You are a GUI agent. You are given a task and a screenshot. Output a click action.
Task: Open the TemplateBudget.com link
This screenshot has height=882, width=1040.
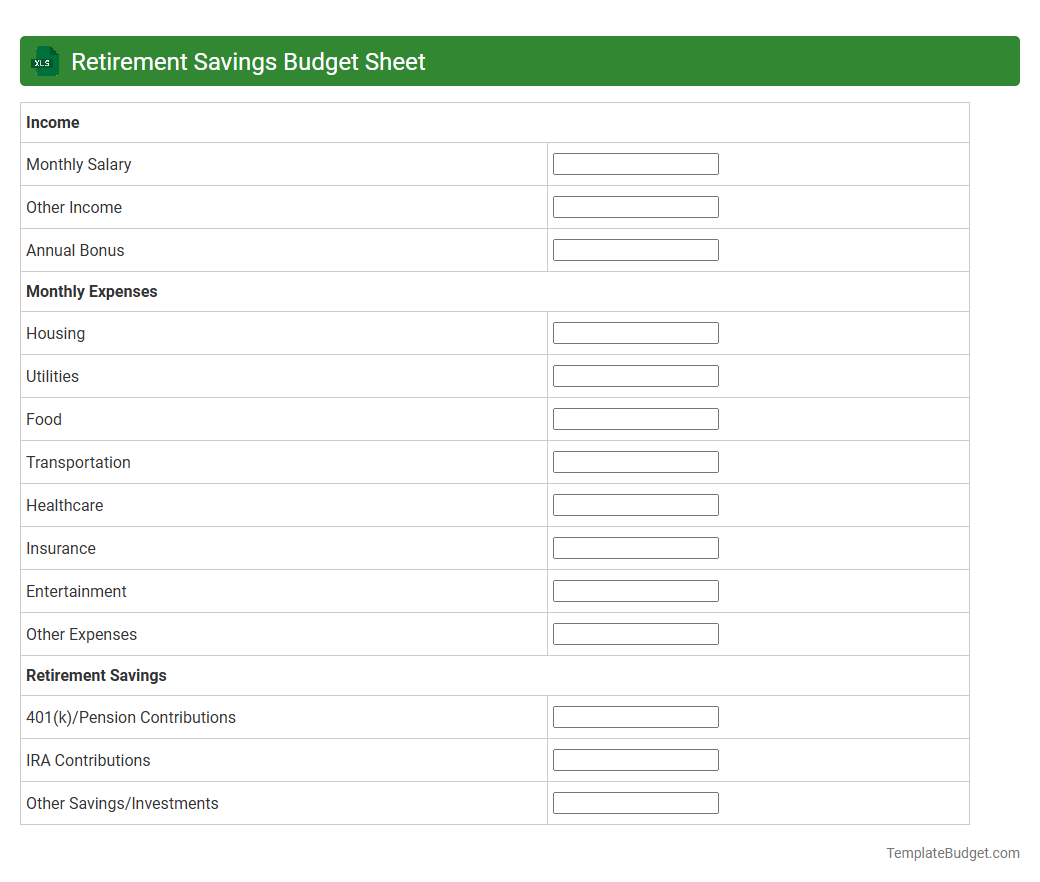point(953,853)
